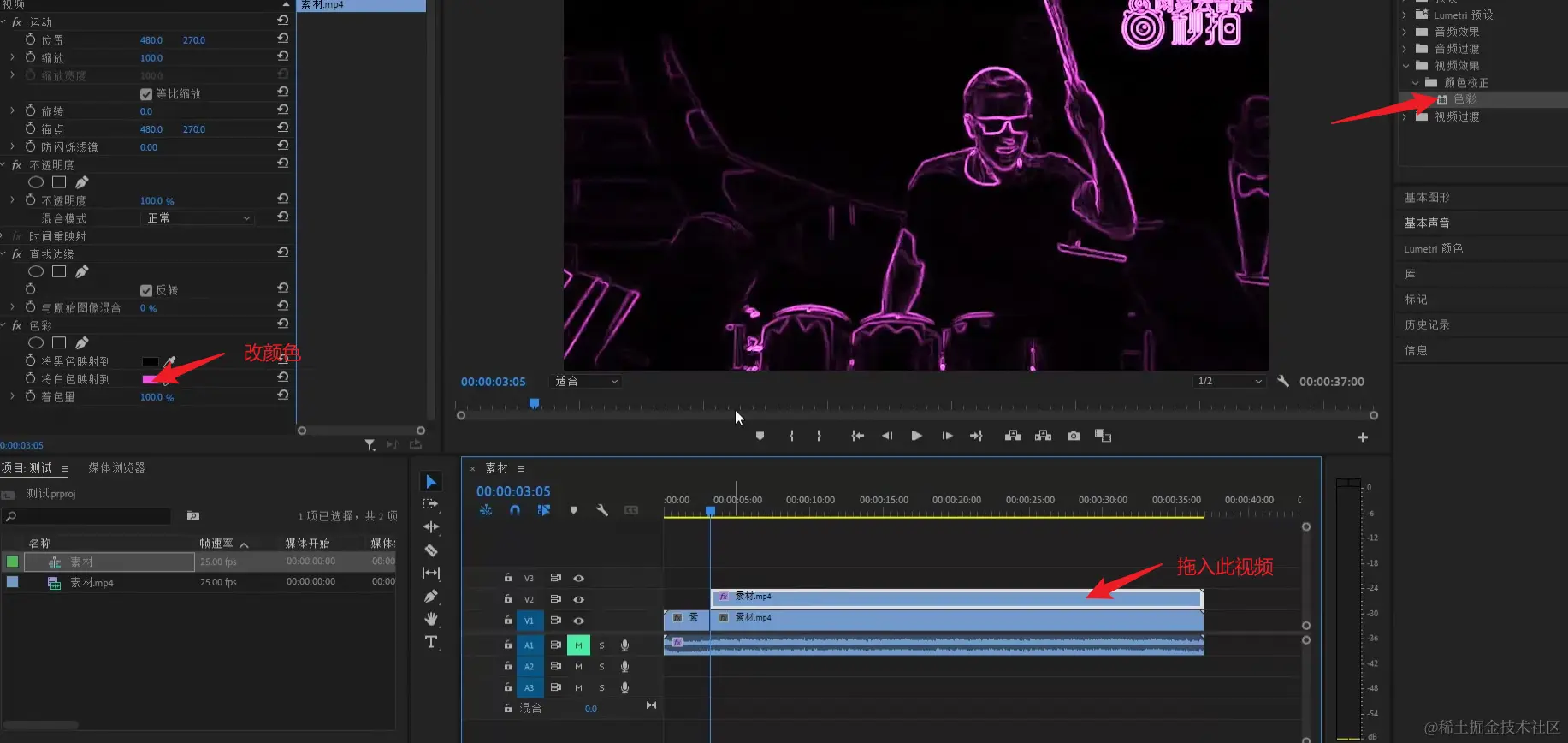1568x743 pixels.
Task: Toggle linked selection in timeline
Action: coord(544,510)
